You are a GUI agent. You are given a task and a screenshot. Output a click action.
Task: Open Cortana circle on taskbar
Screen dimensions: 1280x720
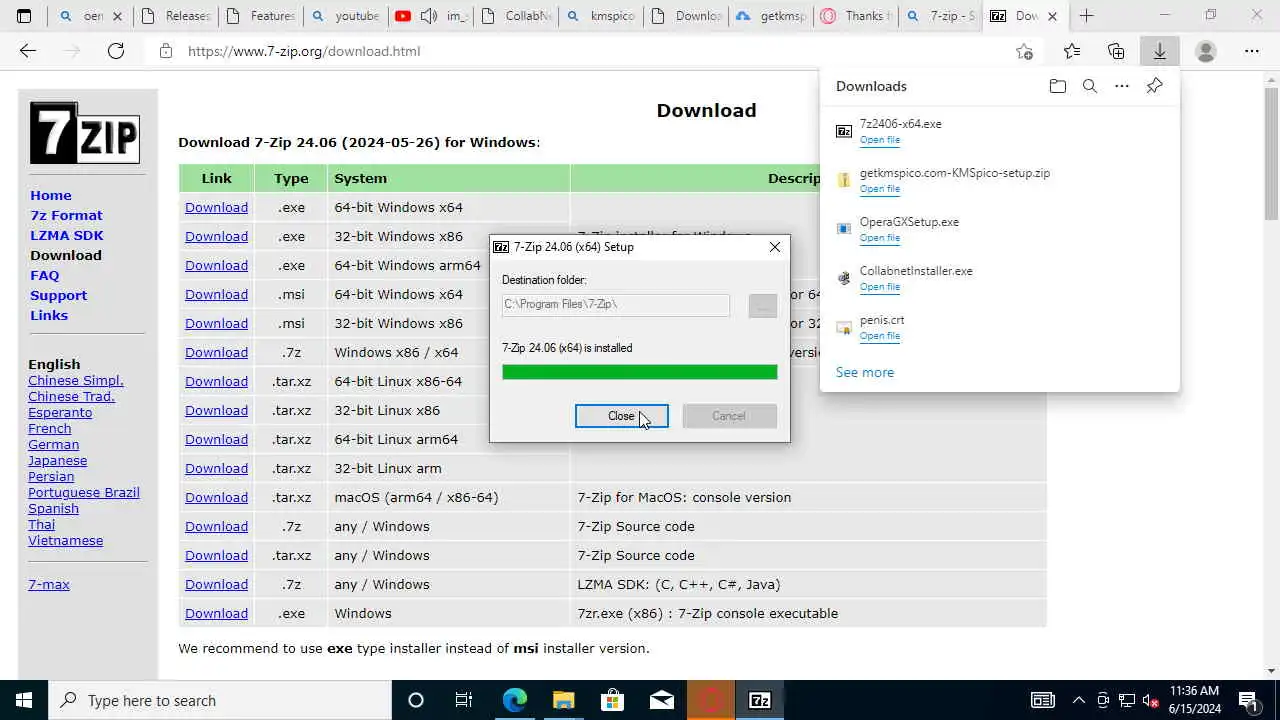pyautogui.click(x=416, y=700)
